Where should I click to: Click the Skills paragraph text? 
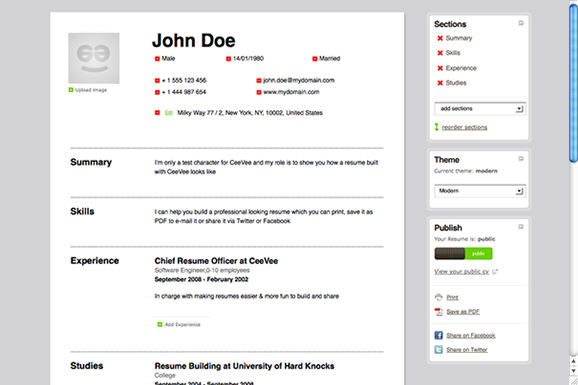pos(264,216)
